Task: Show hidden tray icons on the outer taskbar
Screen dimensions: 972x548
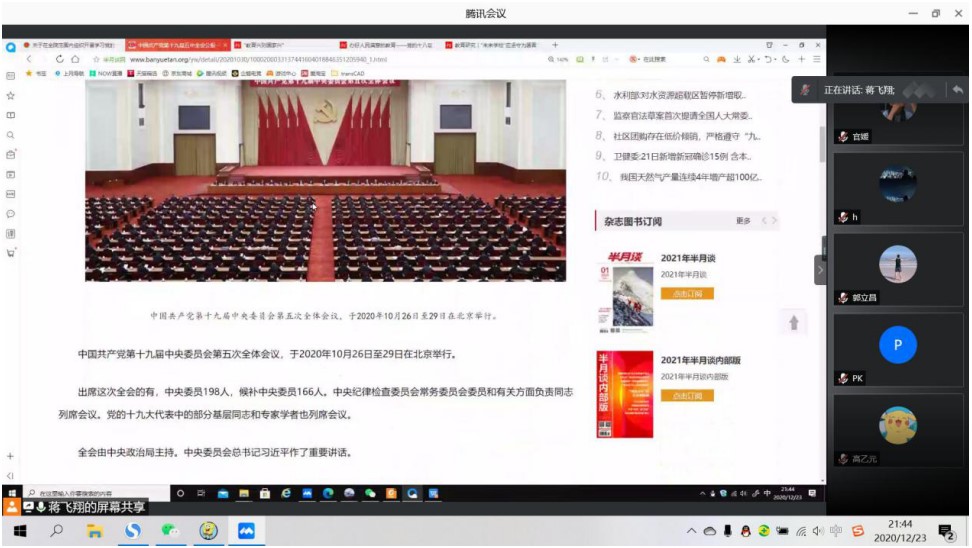Action: point(691,531)
